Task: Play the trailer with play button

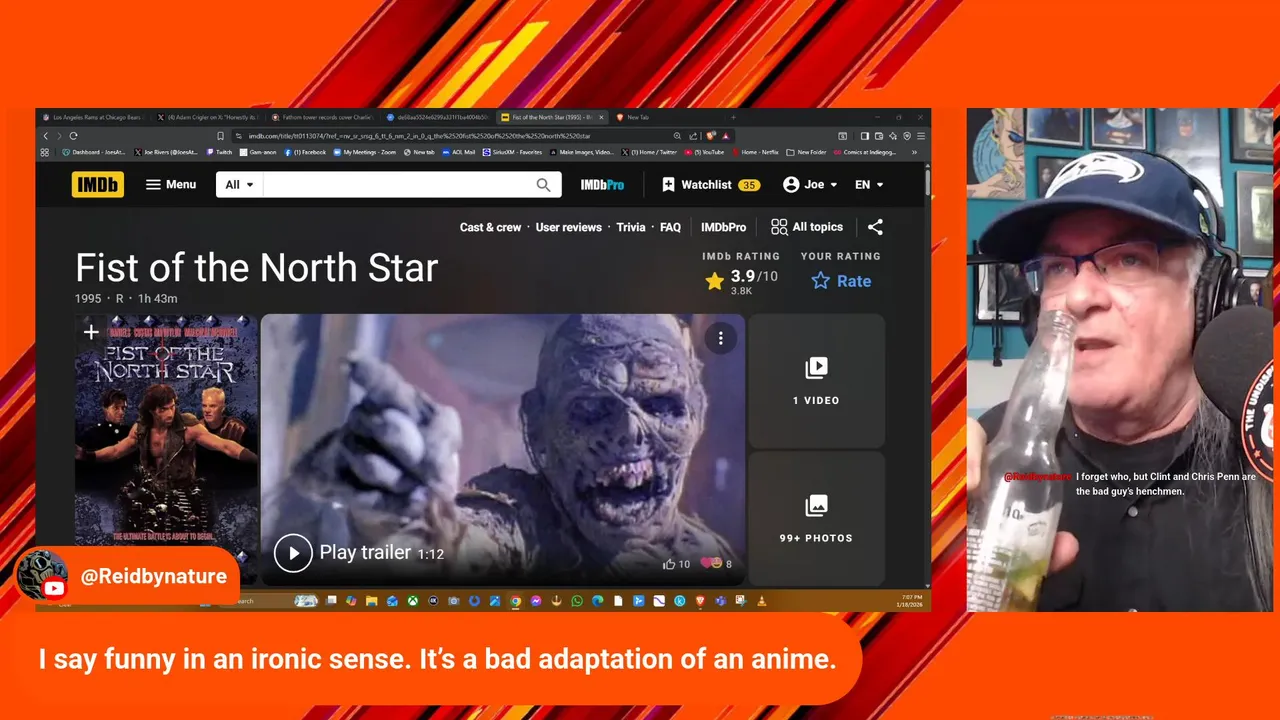Action: pyautogui.click(x=293, y=553)
